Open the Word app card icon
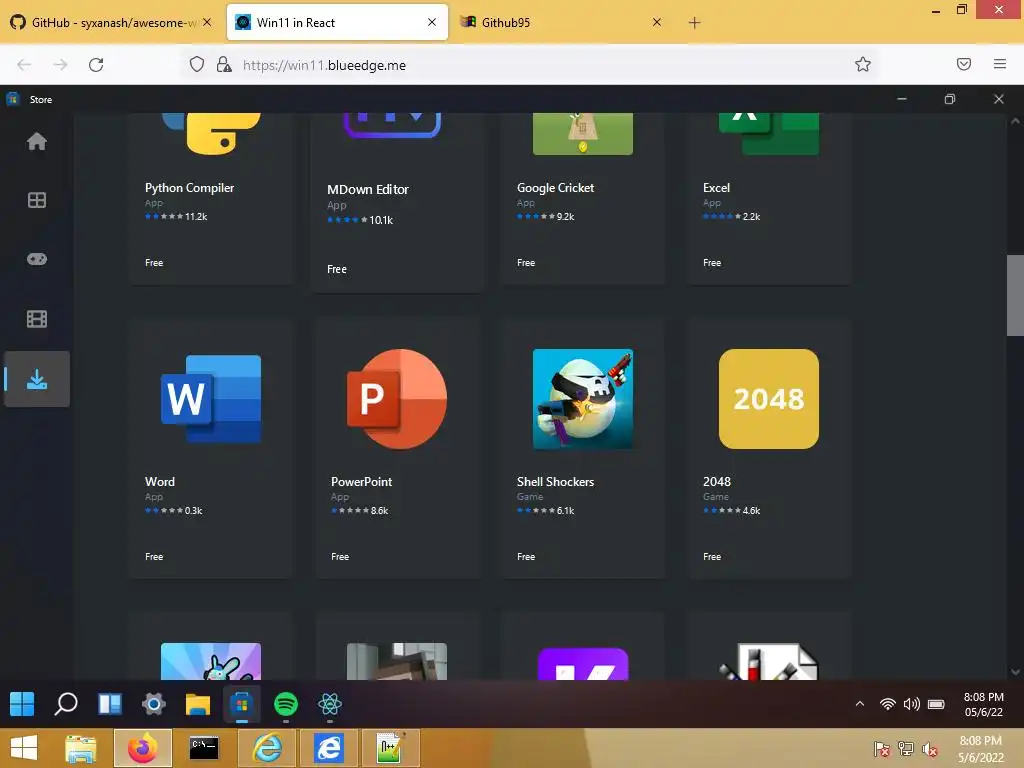1024x768 pixels. (211, 399)
